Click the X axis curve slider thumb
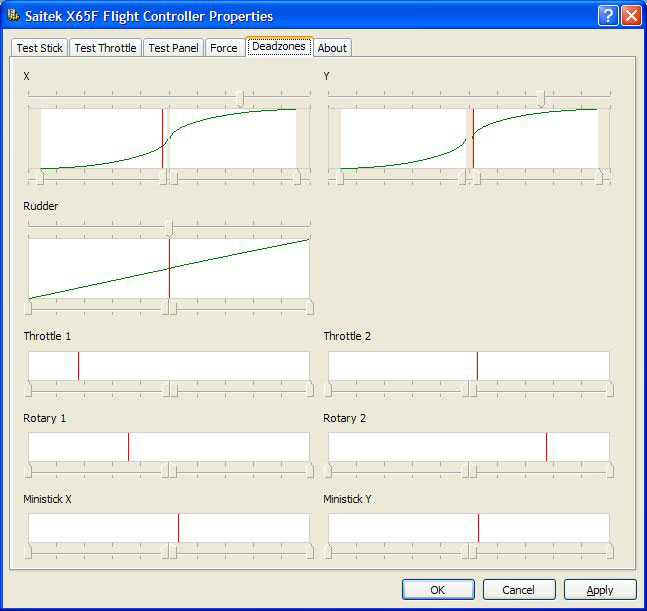647x611 pixels. pyautogui.click(x=240, y=99)
